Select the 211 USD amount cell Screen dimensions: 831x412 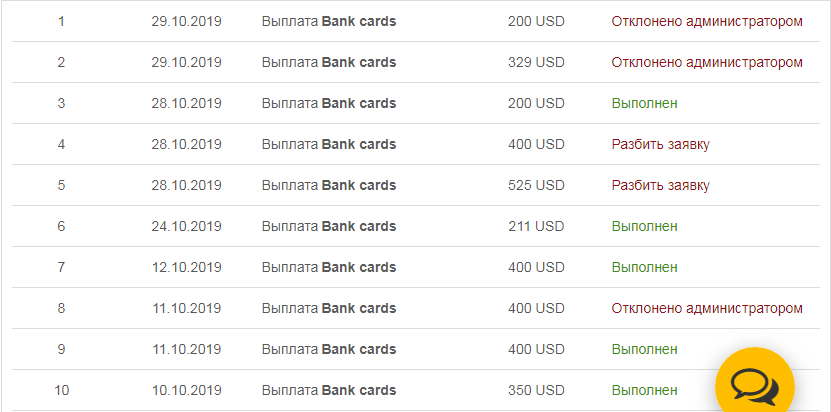(536, 226)
